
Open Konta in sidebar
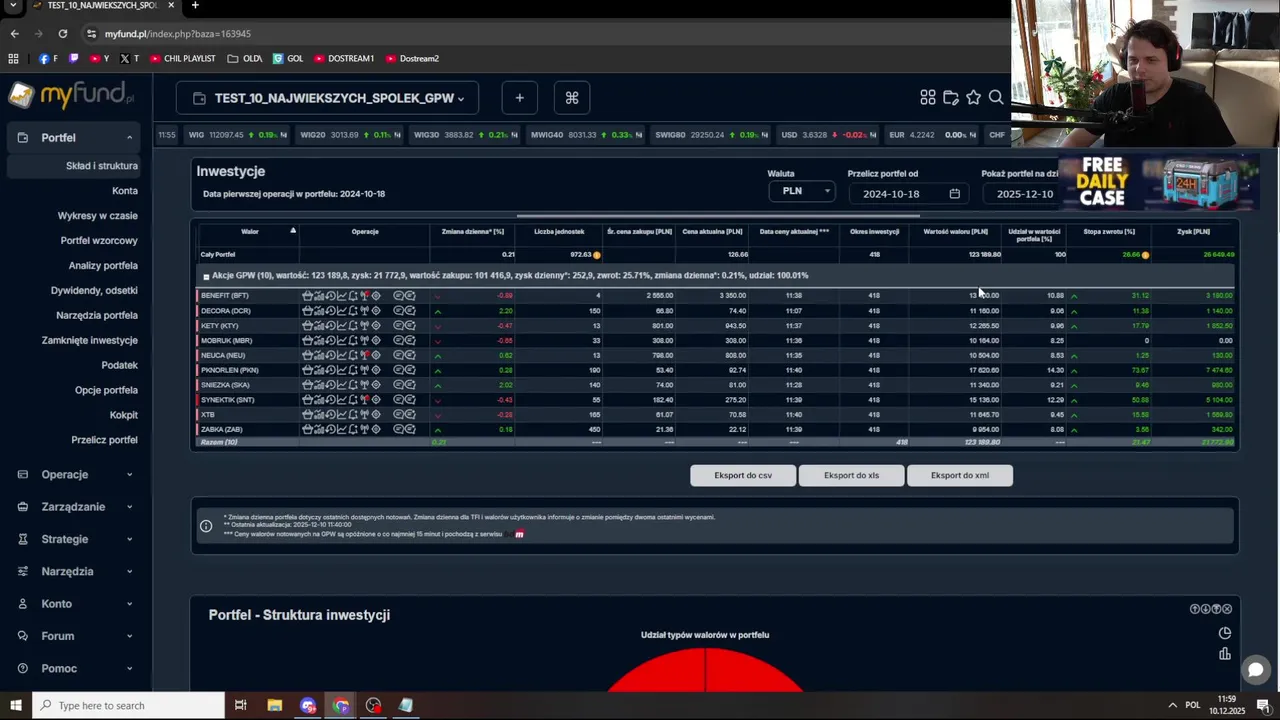(125, 191)
